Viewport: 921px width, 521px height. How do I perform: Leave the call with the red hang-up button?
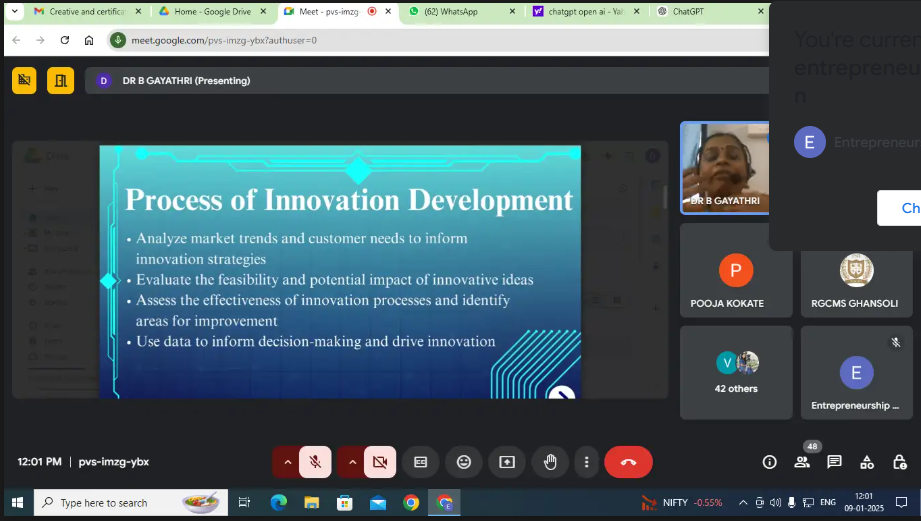click(628, 462)
